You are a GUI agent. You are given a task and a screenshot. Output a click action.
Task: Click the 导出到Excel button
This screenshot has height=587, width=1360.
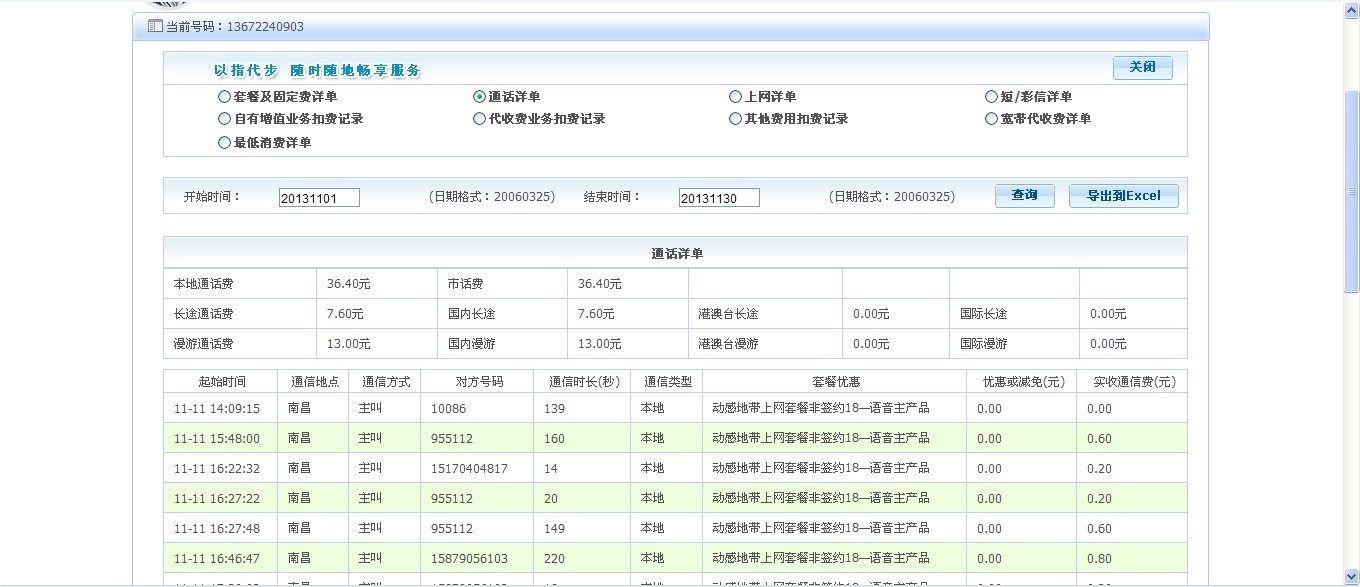click(1123, 196)
